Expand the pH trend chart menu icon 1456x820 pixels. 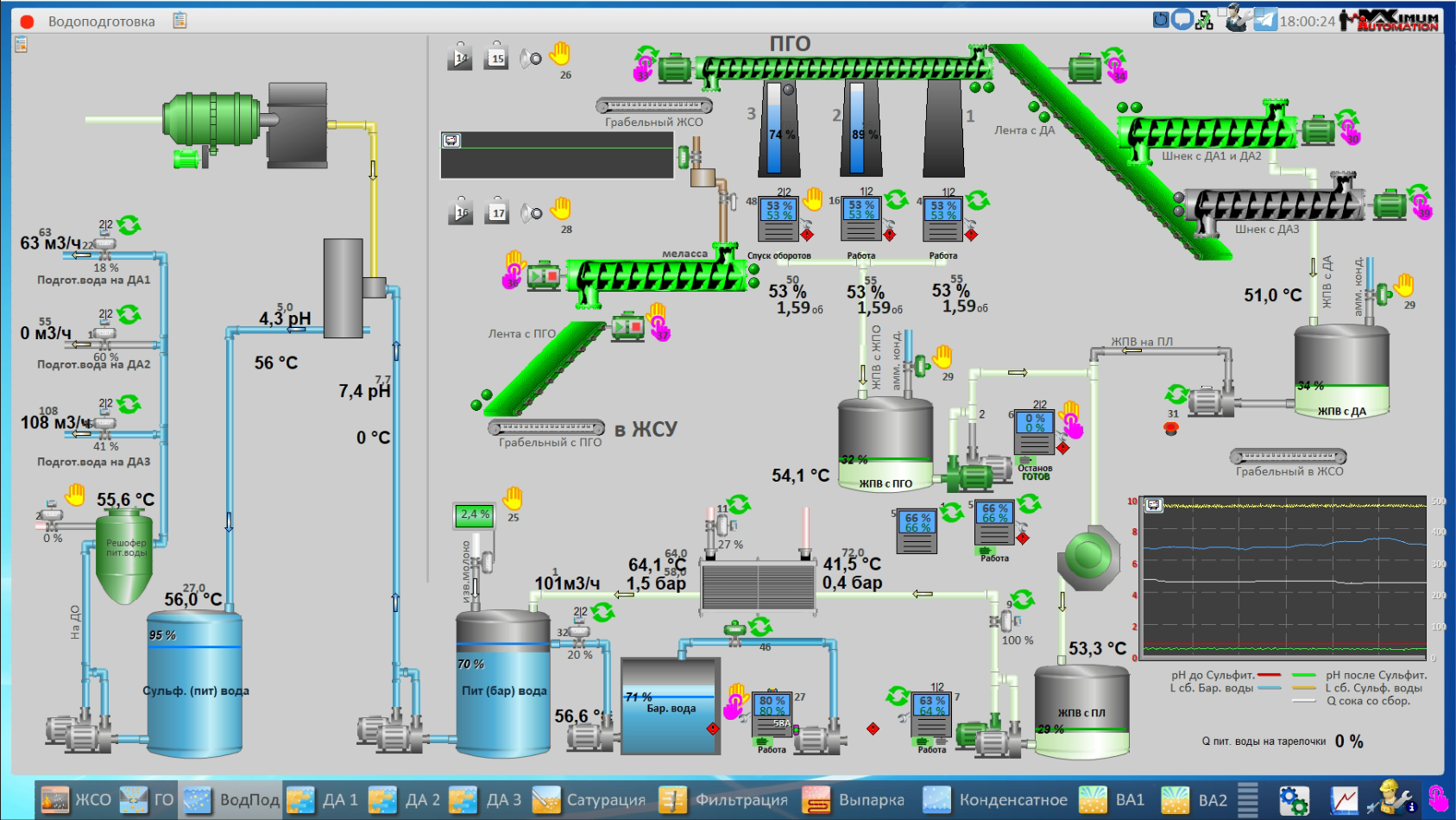(1153, 506)
